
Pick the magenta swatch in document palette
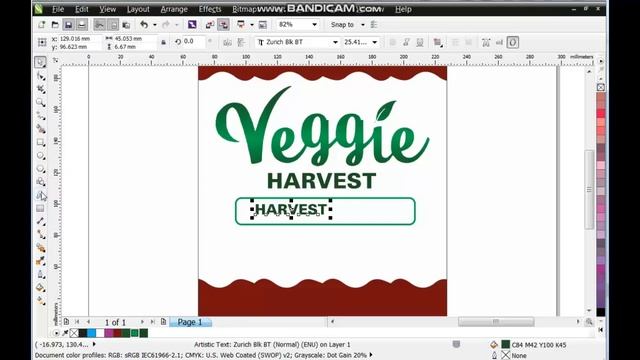(109, 333)
